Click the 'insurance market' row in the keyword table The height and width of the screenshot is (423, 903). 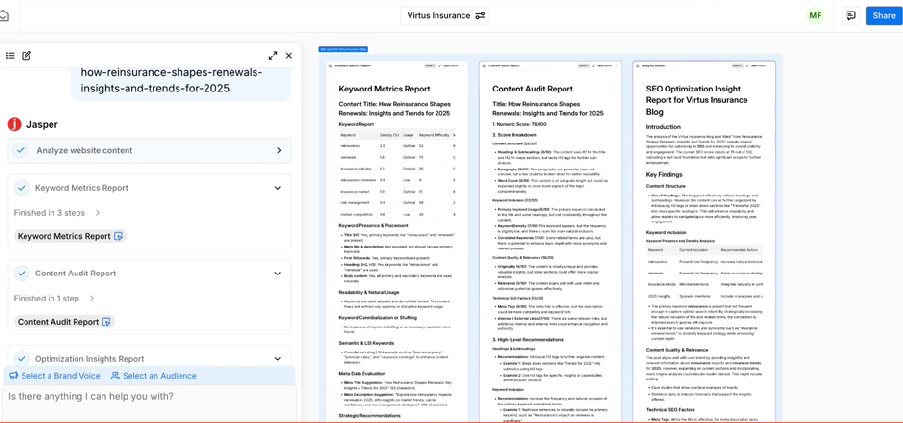pyautogui.click(x=396, y=191)
